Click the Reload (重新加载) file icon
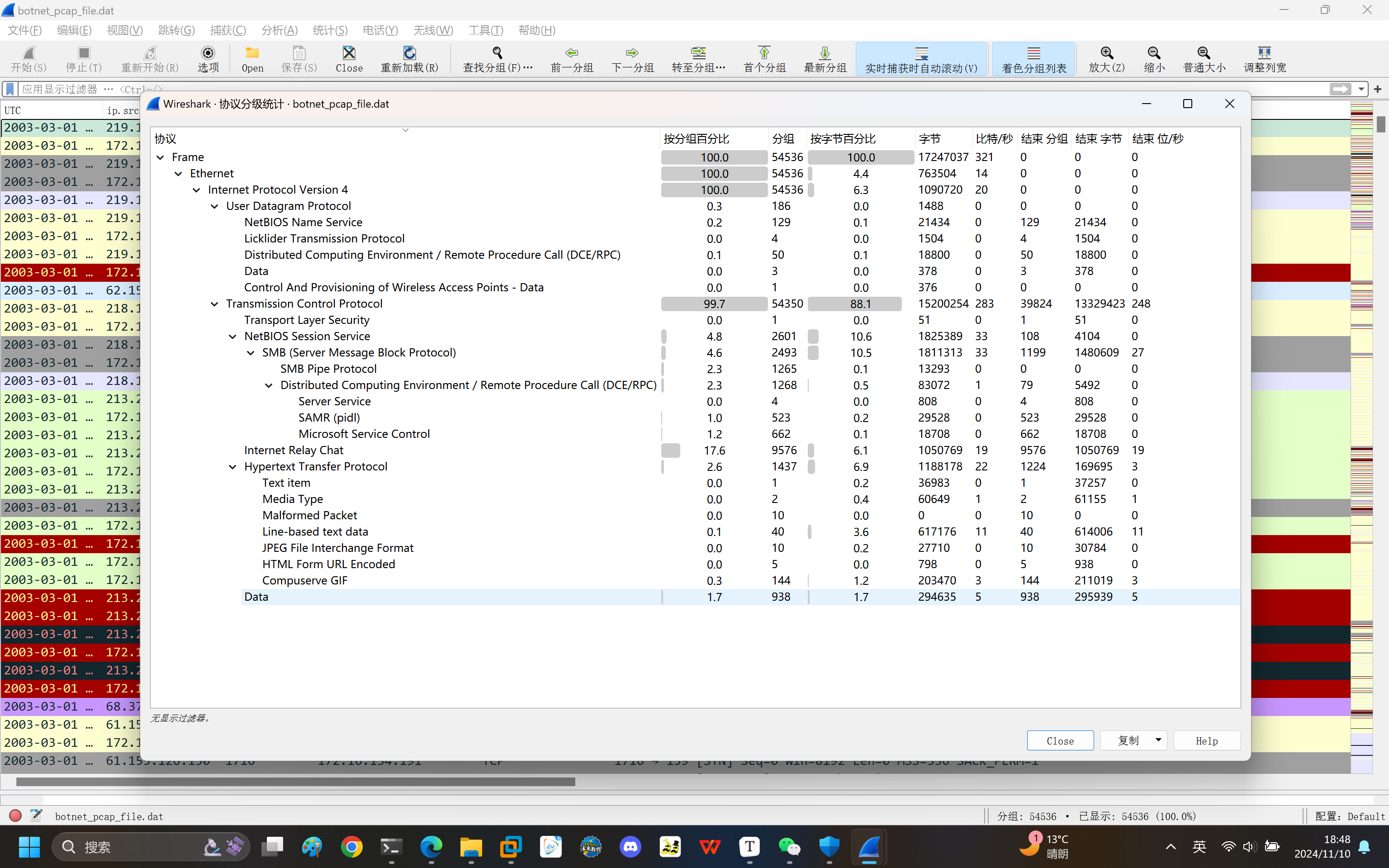This screenshot has width=1389, height=868. click(409, 53)
